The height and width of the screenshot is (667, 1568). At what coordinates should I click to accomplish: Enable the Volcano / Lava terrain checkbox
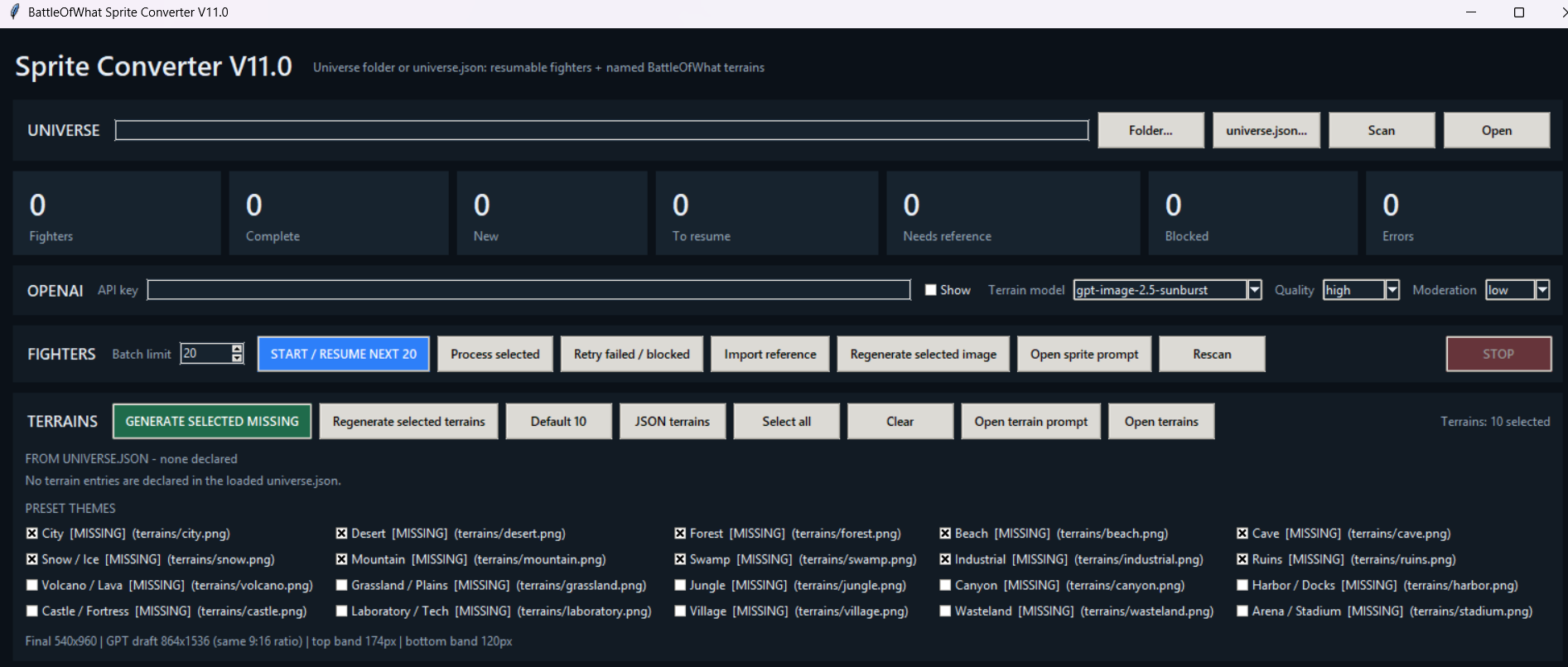click(32, 585)
